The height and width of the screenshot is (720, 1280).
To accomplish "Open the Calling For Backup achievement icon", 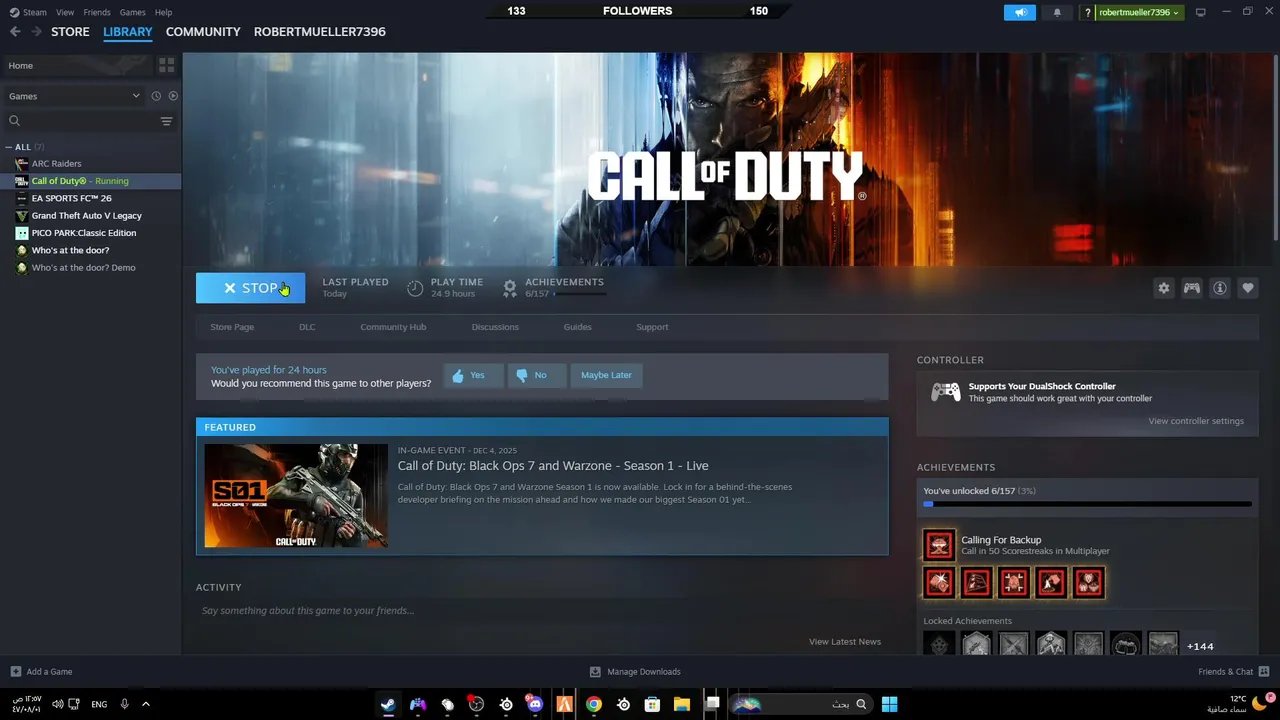I will tap(939, 545).
